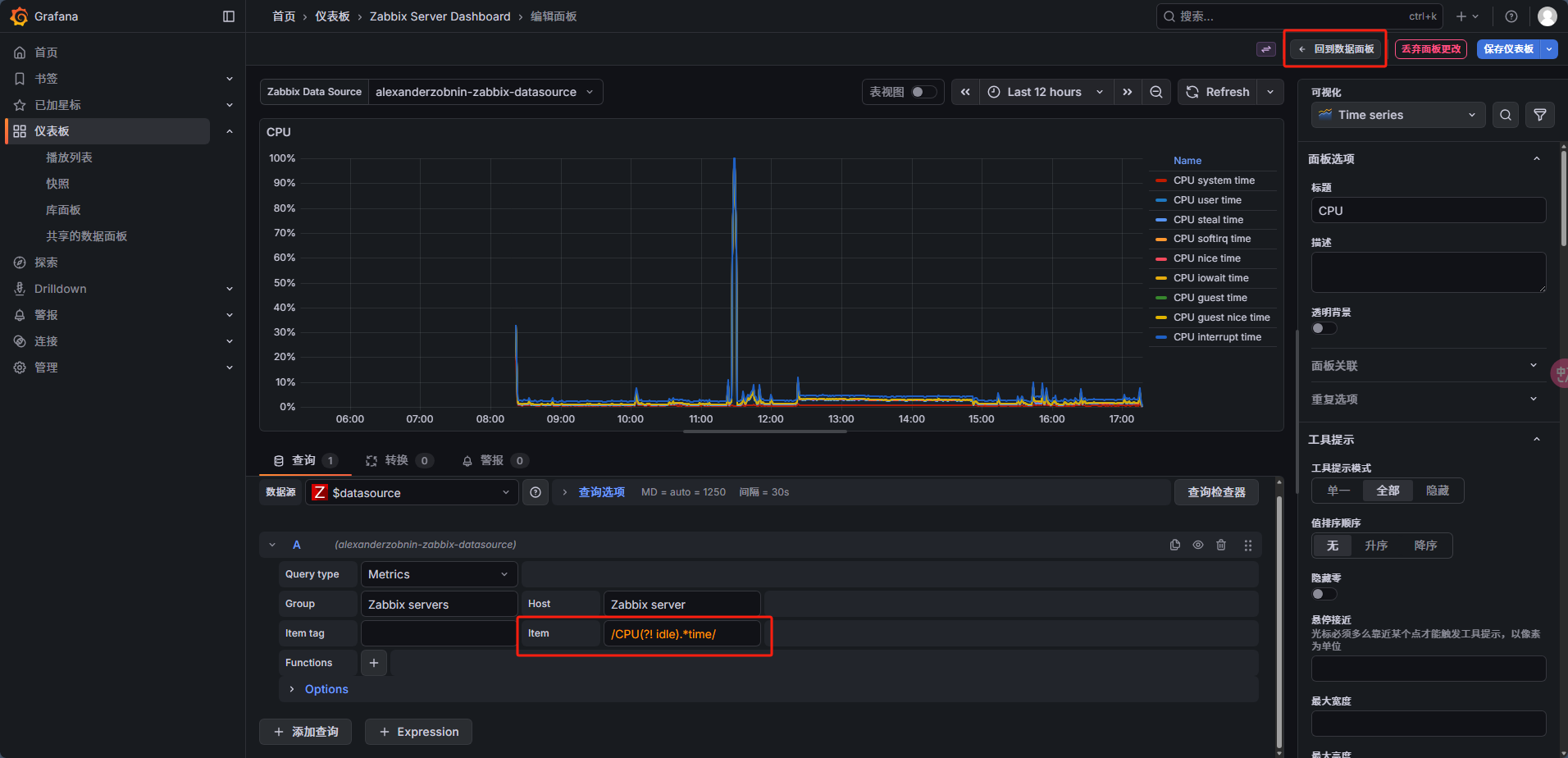Image resolution: width=1568 pixels, height=758 pixels.
Task: Select 全部 tooltip mode
Action: 1388,491
